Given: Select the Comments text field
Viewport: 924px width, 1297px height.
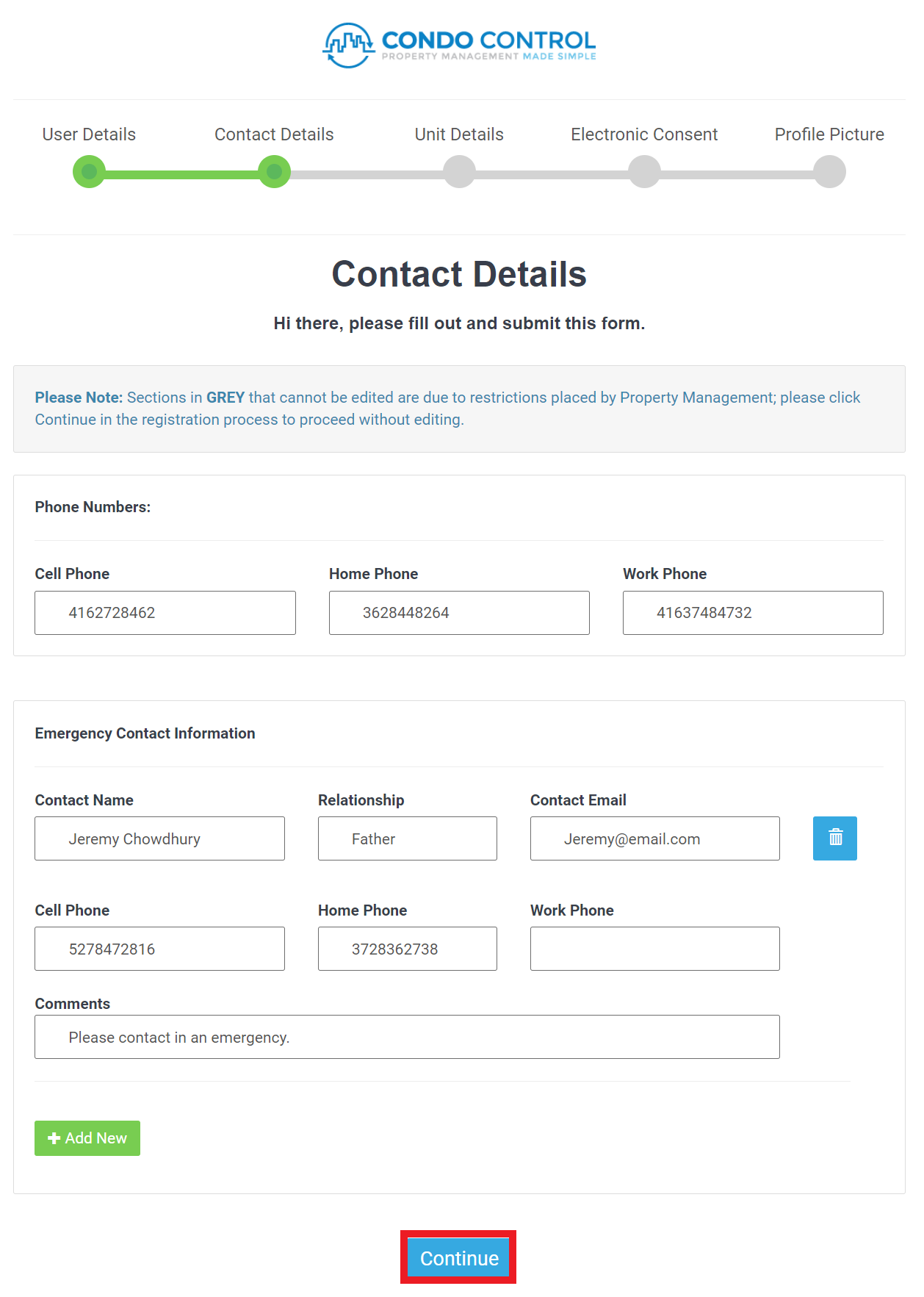Looking at the screenshot, I should (x=406, y=1037).
